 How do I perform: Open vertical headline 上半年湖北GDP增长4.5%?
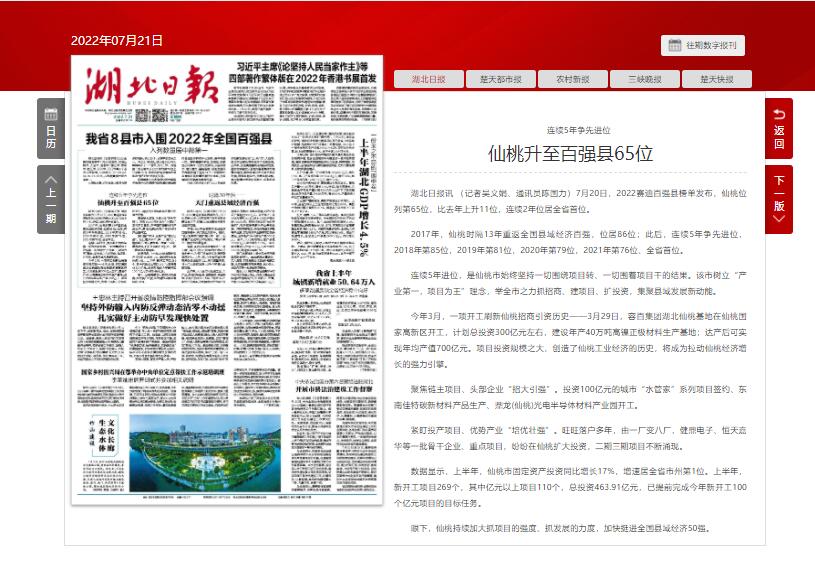click(364, 197)
